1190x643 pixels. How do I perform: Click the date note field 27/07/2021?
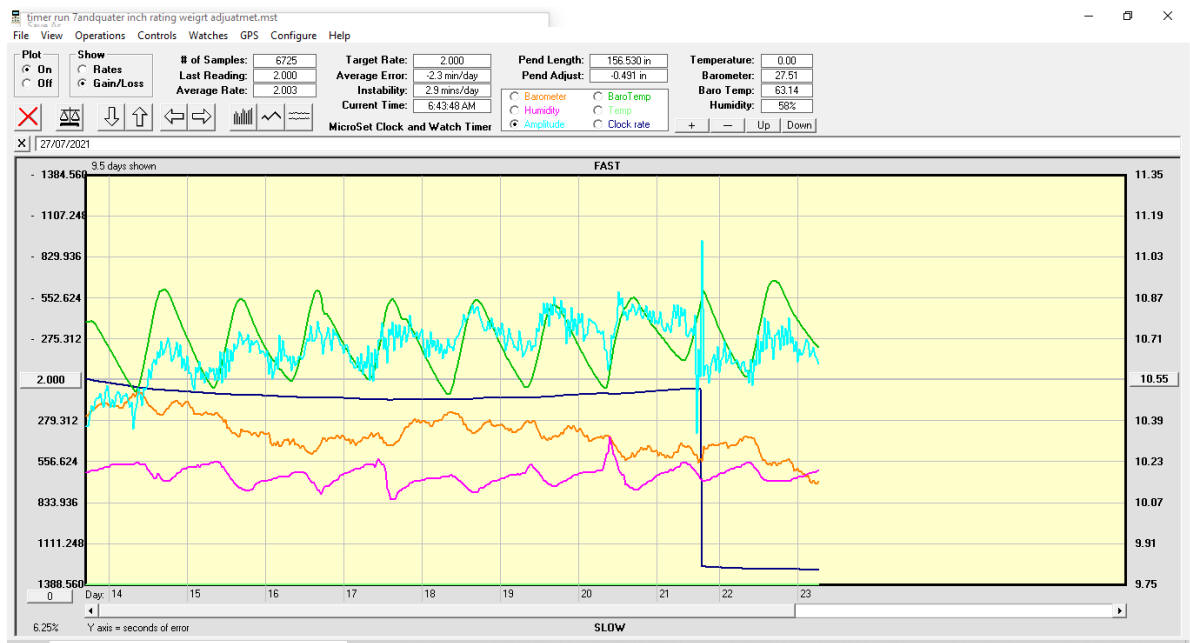click(x=300, y=144)
